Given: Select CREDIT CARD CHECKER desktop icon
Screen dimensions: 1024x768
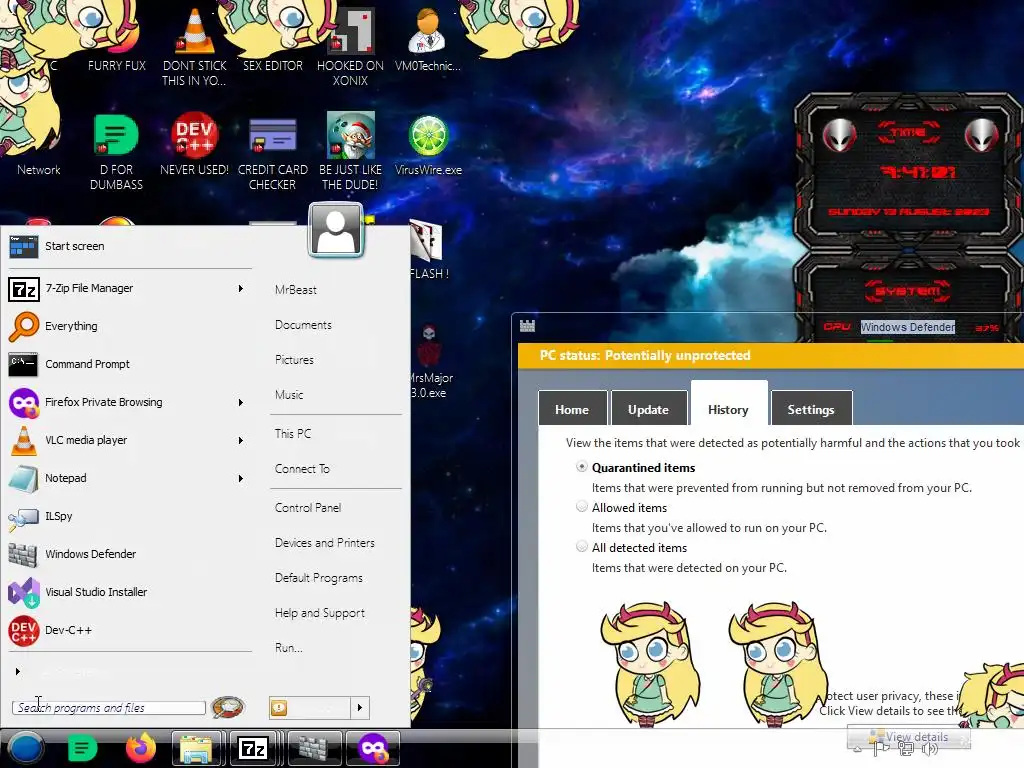Looking at the screenshot, I should (x=272, y=152).
